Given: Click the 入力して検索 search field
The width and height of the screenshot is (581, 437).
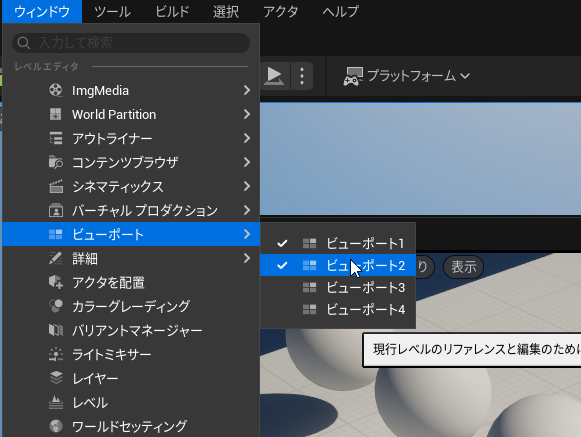Looking at the screenshot, I should [x=131, y=43].
